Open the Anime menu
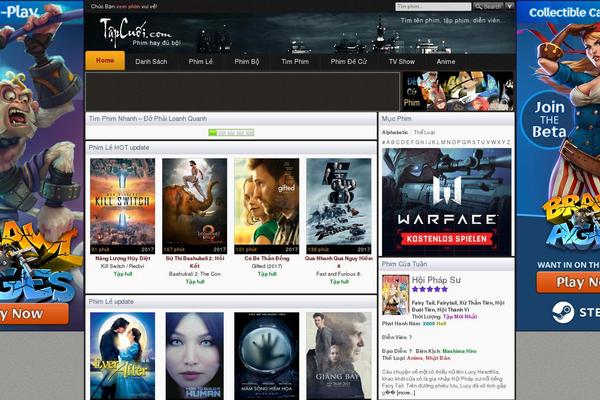Viewport: 600px width, 400px height. [x=446, y=61]
